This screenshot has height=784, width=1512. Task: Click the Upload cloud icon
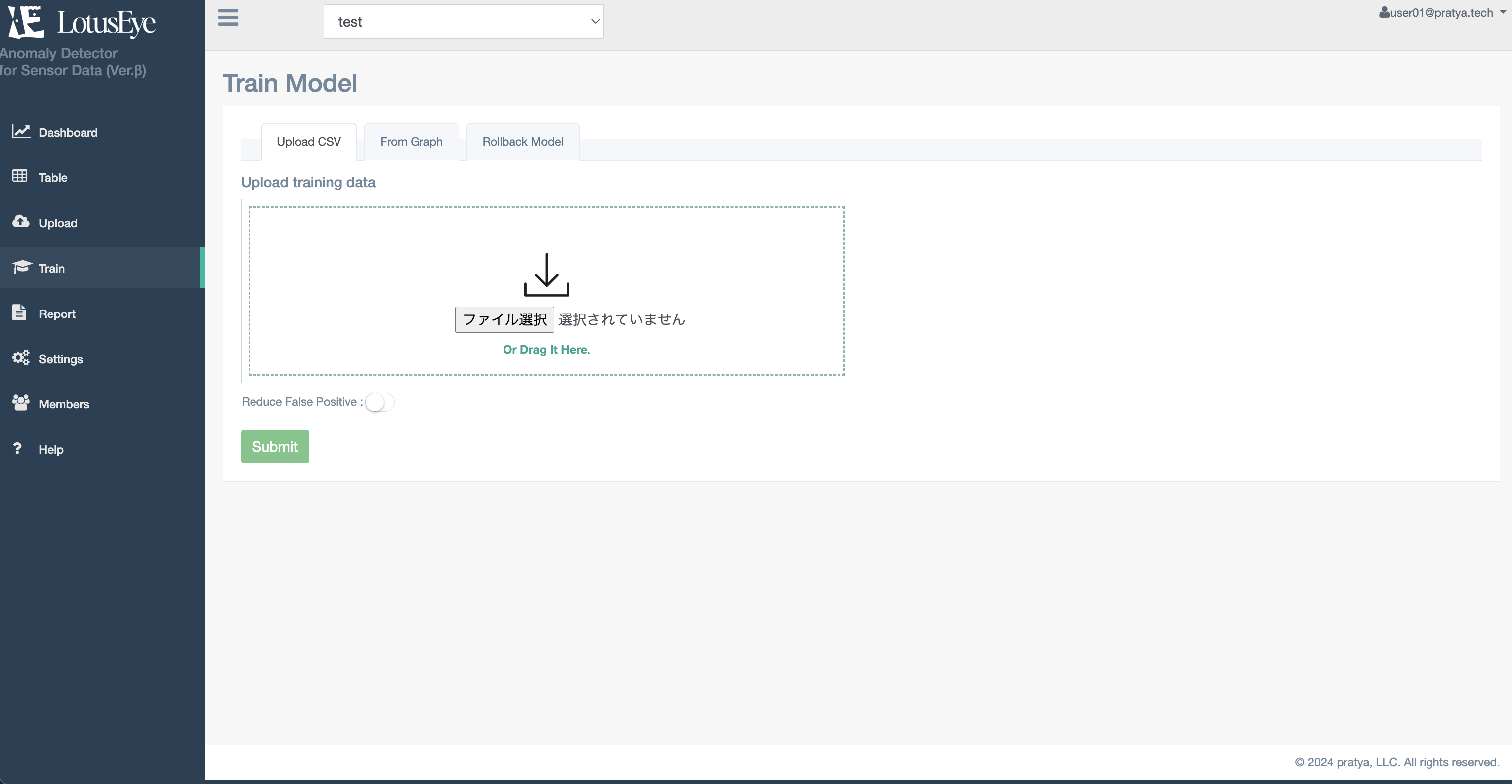pos(21,221)
